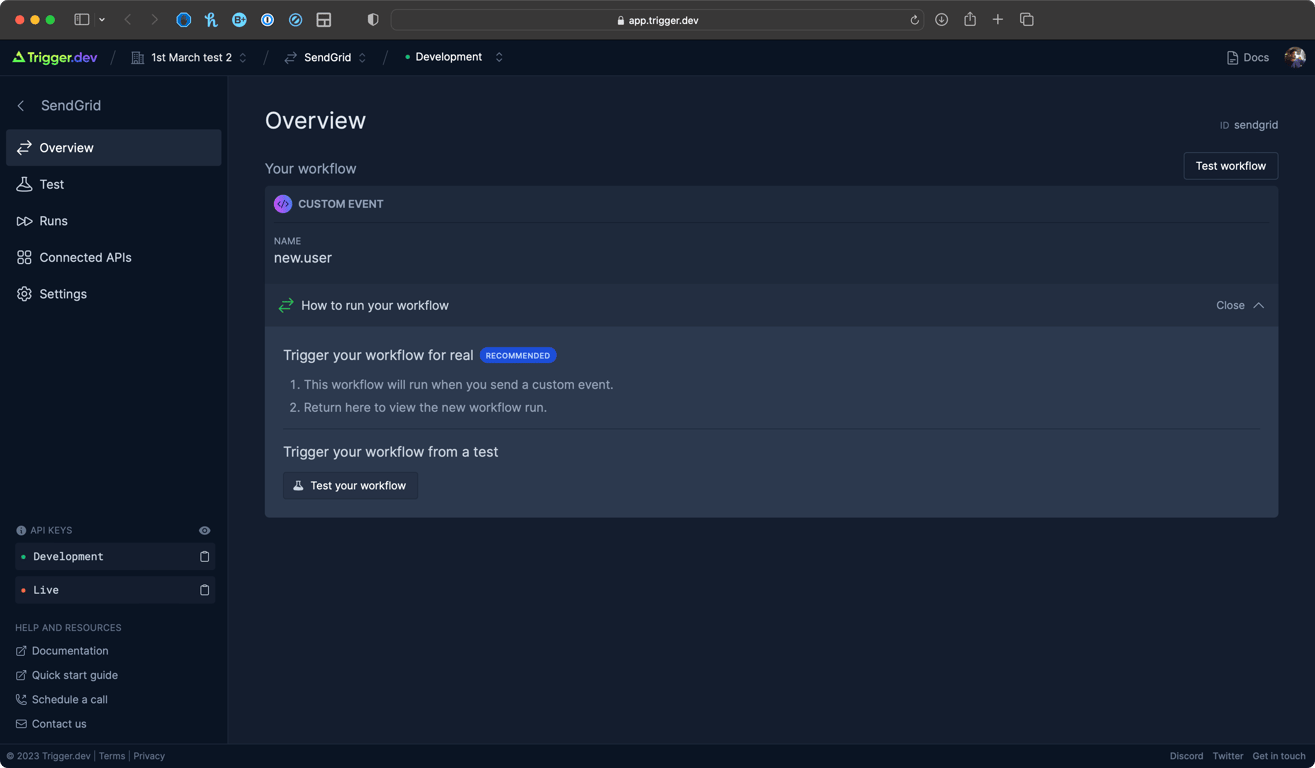The width and height of the screenshot is (1315, 768).
Task: Click the Recommended badge
Action: click(518, 355)
